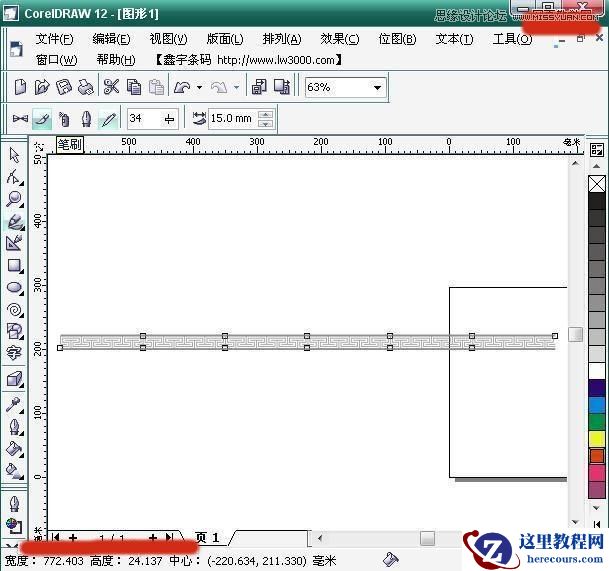Switch to Pressure pen mode

coord(108,118)
